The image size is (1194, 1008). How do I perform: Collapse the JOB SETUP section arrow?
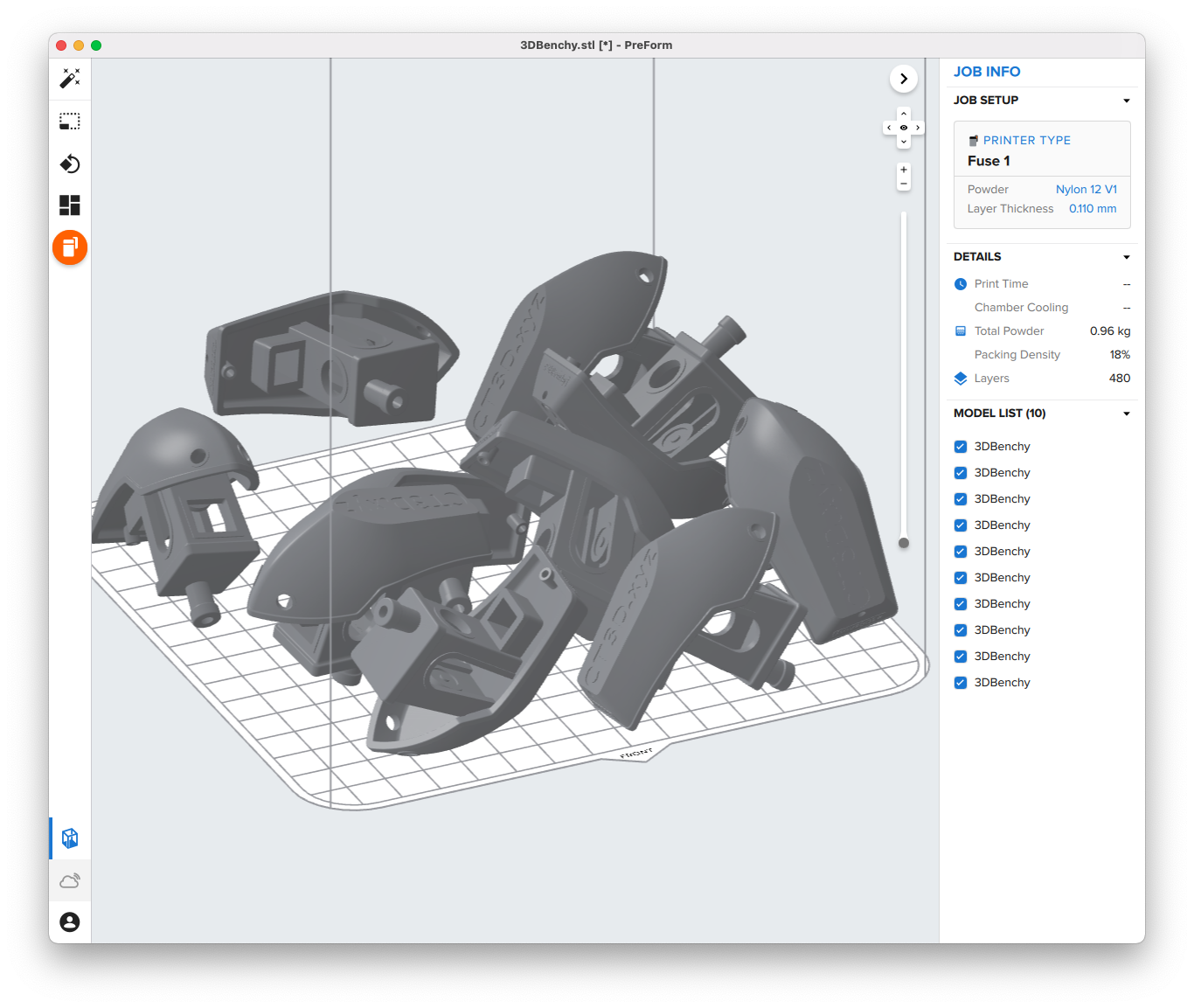(1127, 101)
